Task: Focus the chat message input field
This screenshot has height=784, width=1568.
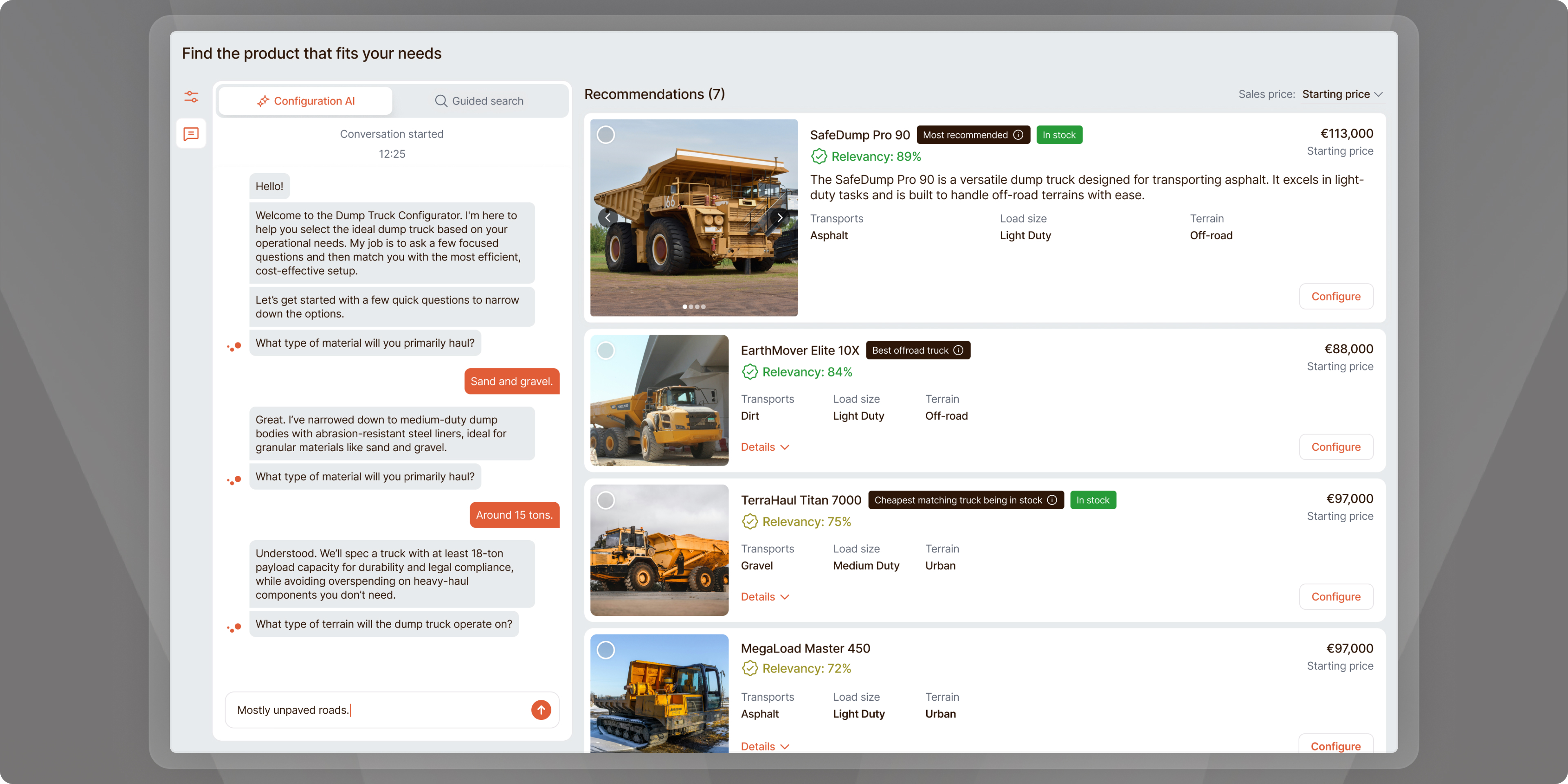Action: [x=377, y=710]
